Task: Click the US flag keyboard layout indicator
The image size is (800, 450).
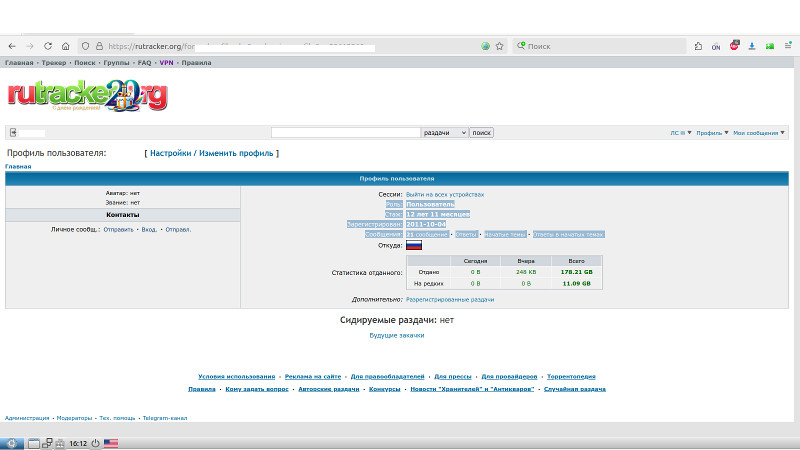Action: coord(111,443)
